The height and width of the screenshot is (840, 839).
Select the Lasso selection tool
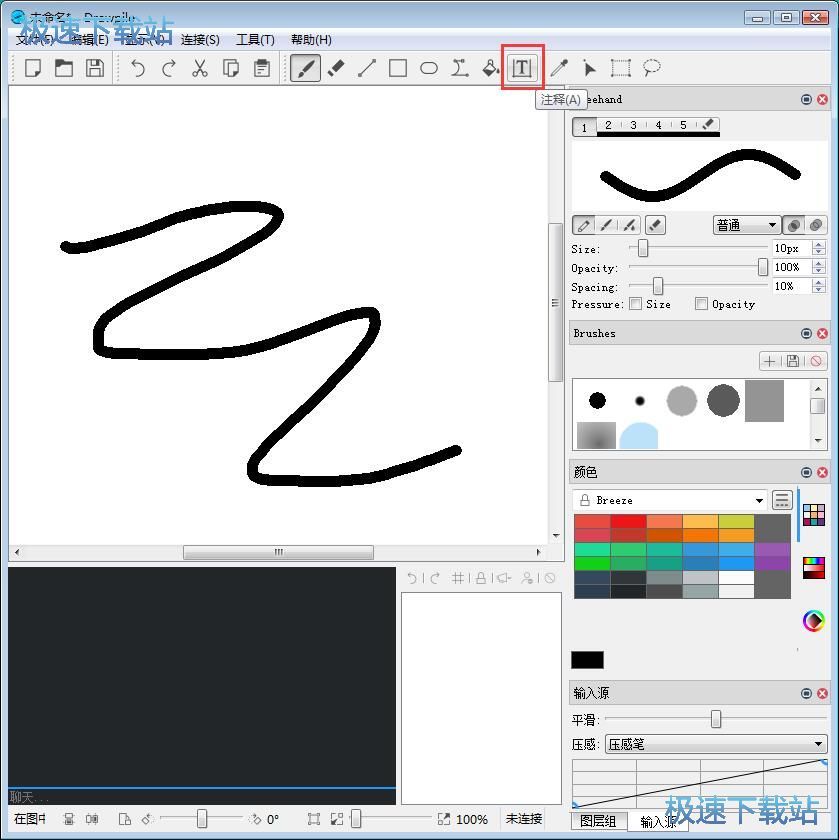[x=650, y=68]
